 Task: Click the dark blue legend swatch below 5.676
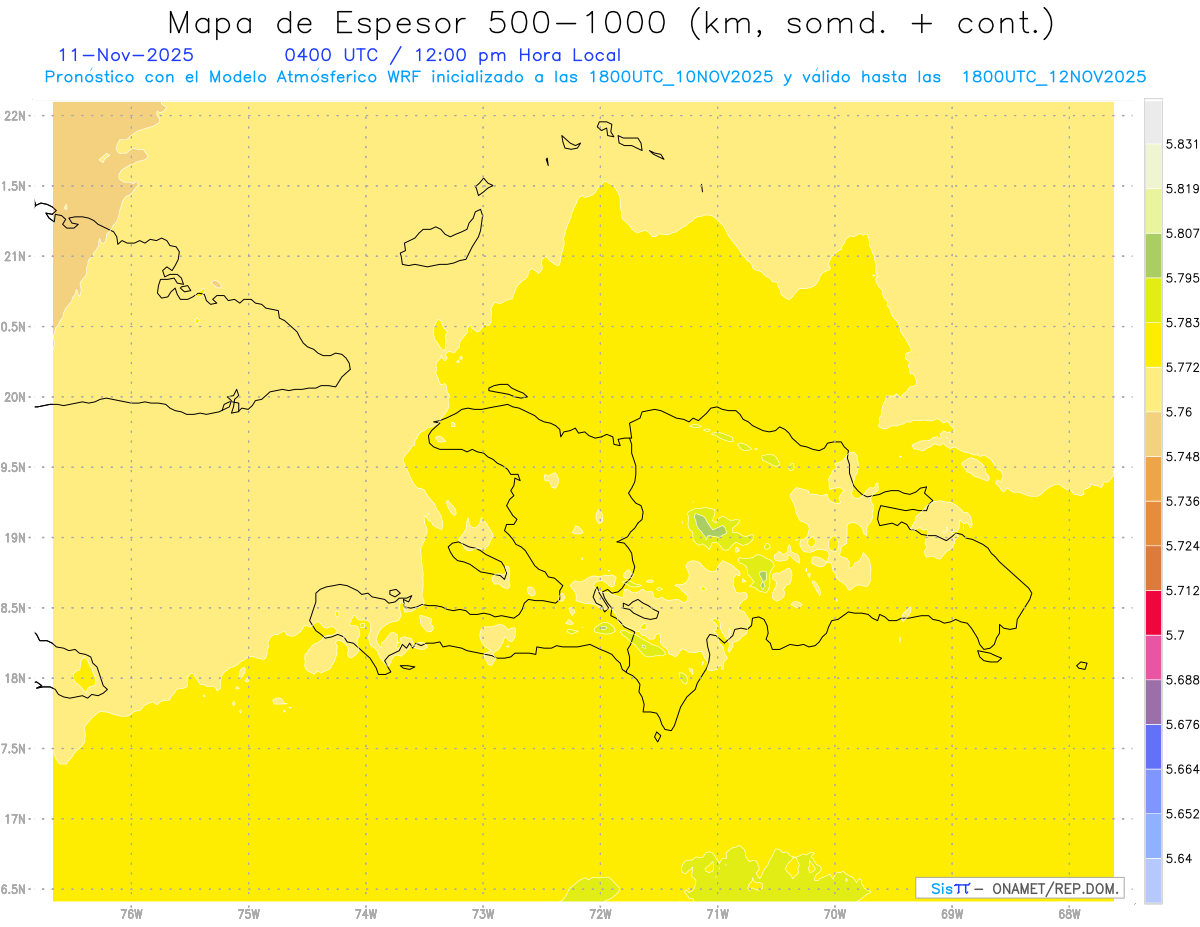1153,746
